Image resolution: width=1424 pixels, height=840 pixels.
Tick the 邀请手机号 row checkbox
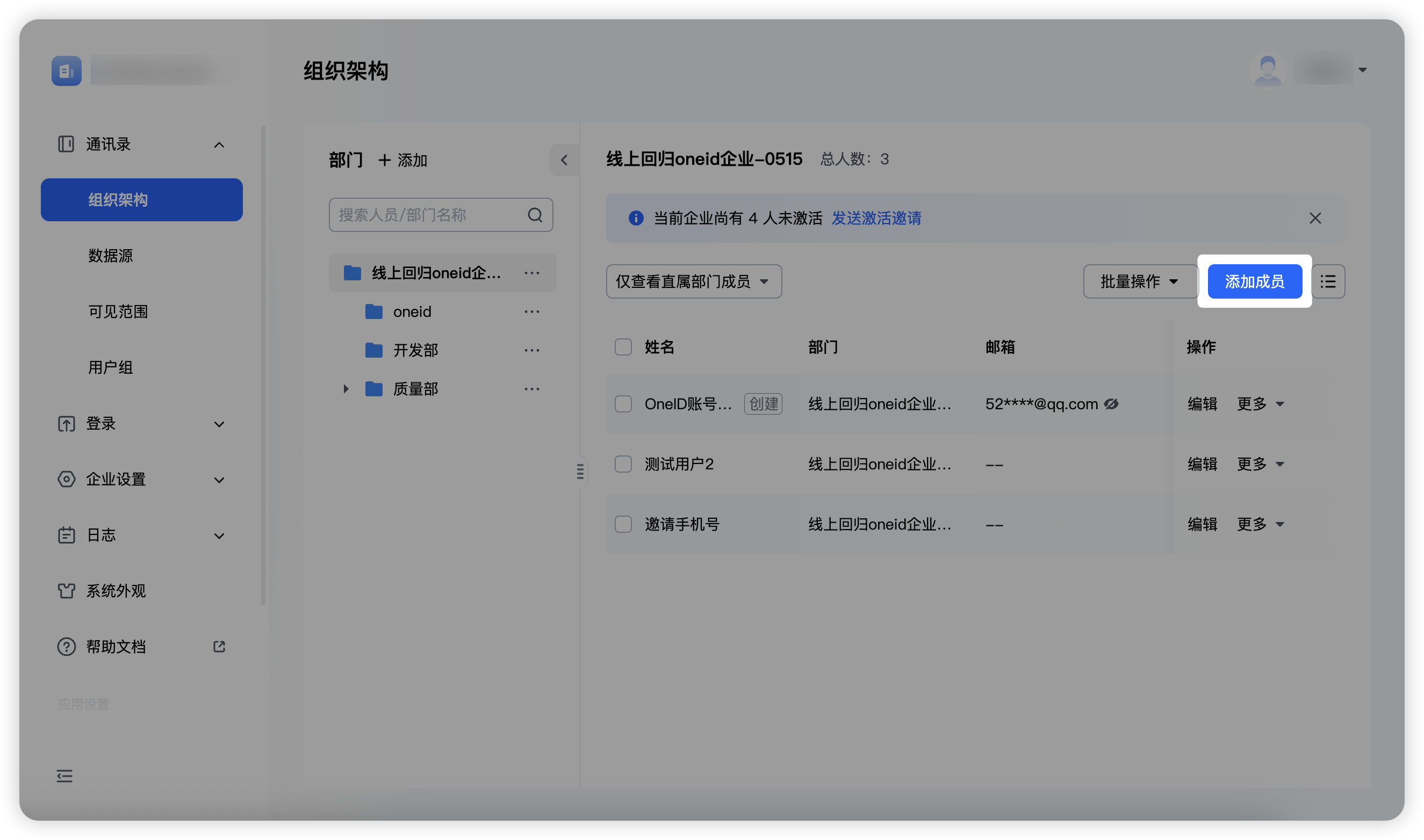click(623, 524)
